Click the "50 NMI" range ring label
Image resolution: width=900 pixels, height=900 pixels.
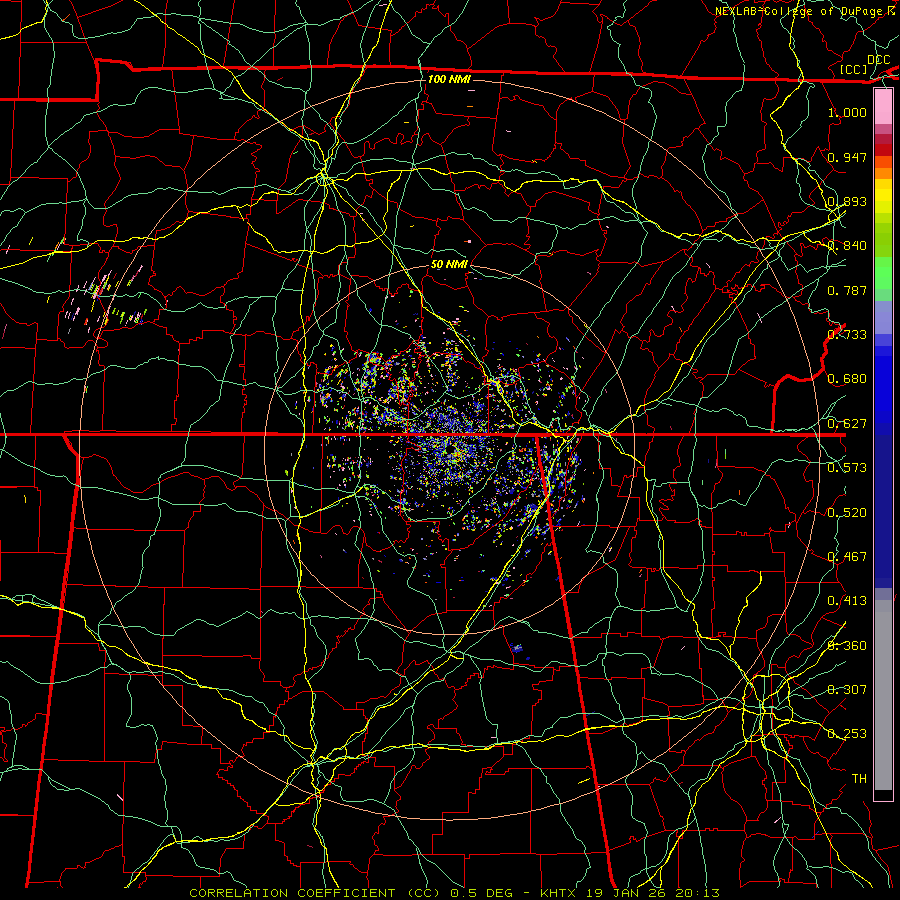pos(449,264)
